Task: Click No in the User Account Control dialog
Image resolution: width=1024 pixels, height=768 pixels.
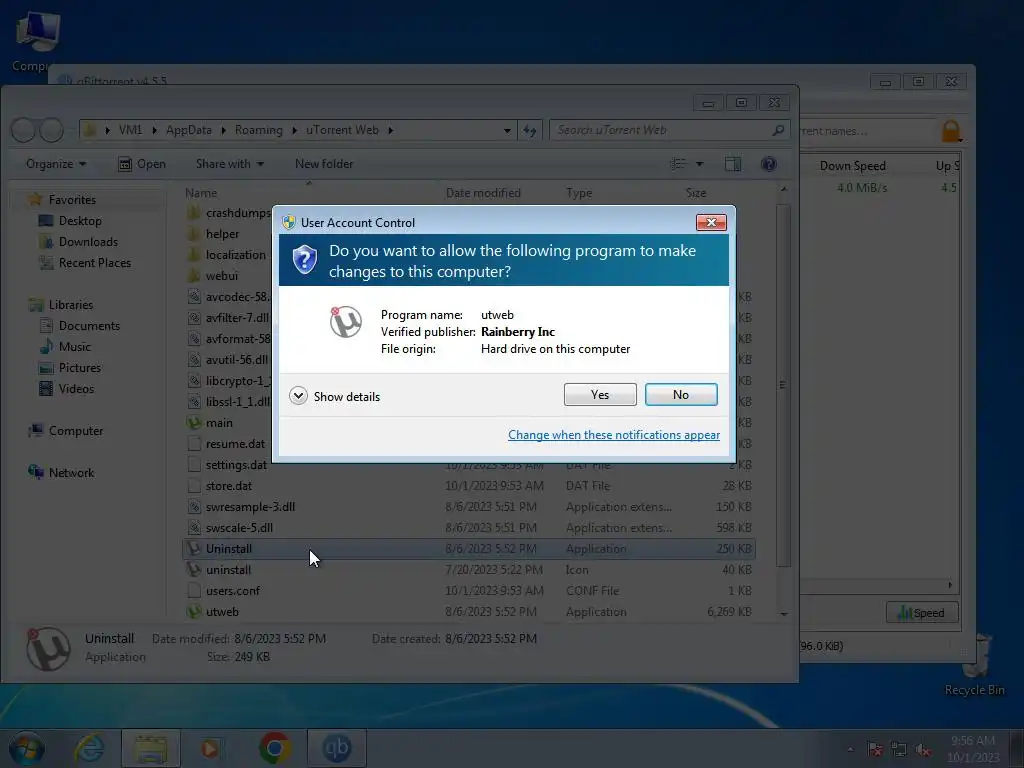Action: click(x=680, y=394)
